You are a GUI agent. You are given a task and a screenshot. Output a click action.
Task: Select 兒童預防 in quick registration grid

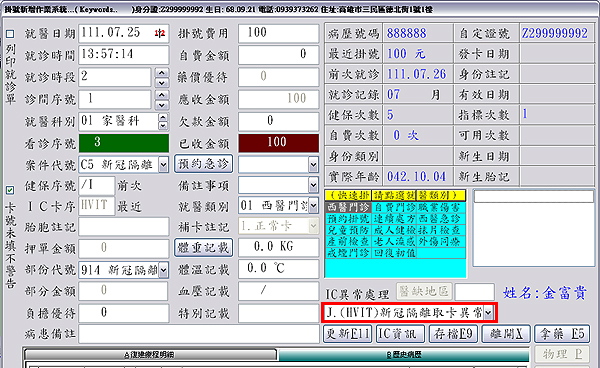tap(348, 230)
